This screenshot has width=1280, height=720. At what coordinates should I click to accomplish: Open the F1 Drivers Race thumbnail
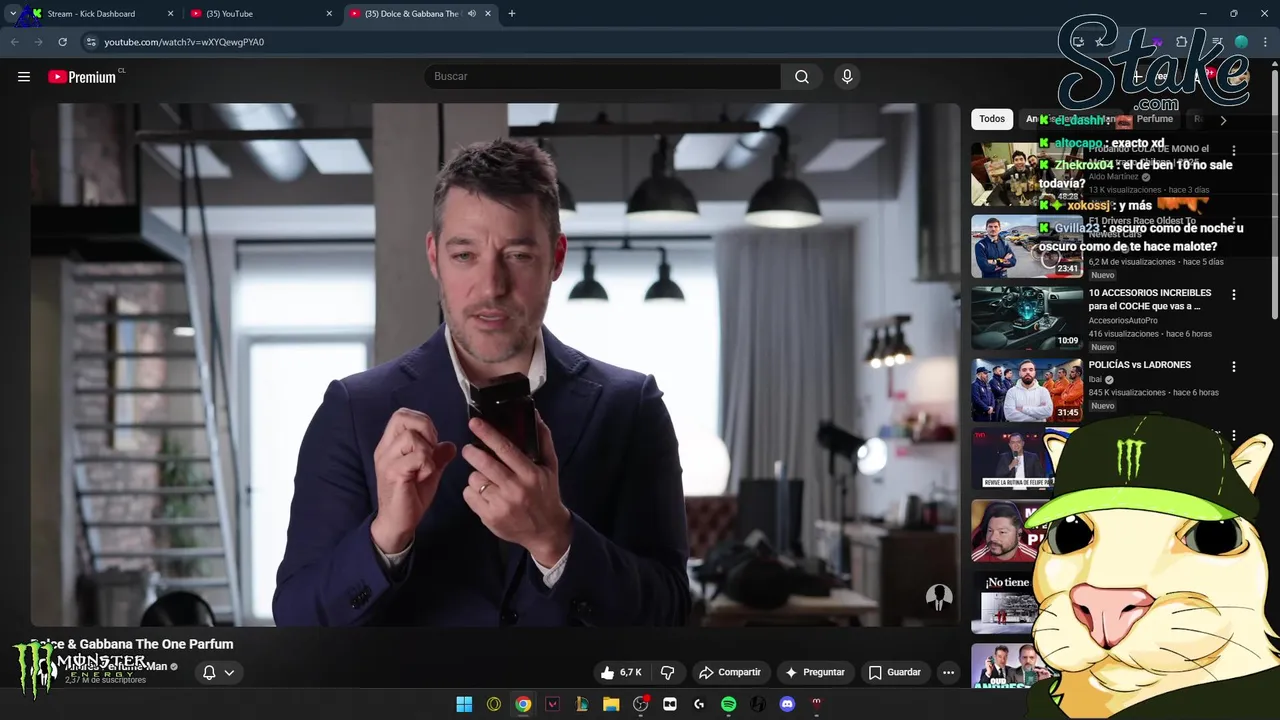pyautogui.click(x=1027, y=246)
